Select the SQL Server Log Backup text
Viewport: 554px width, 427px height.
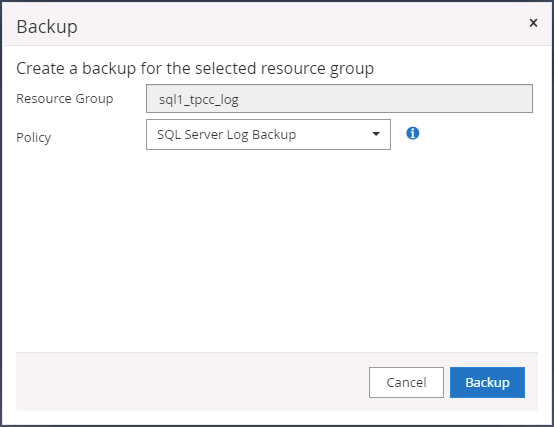pos(226,135)
